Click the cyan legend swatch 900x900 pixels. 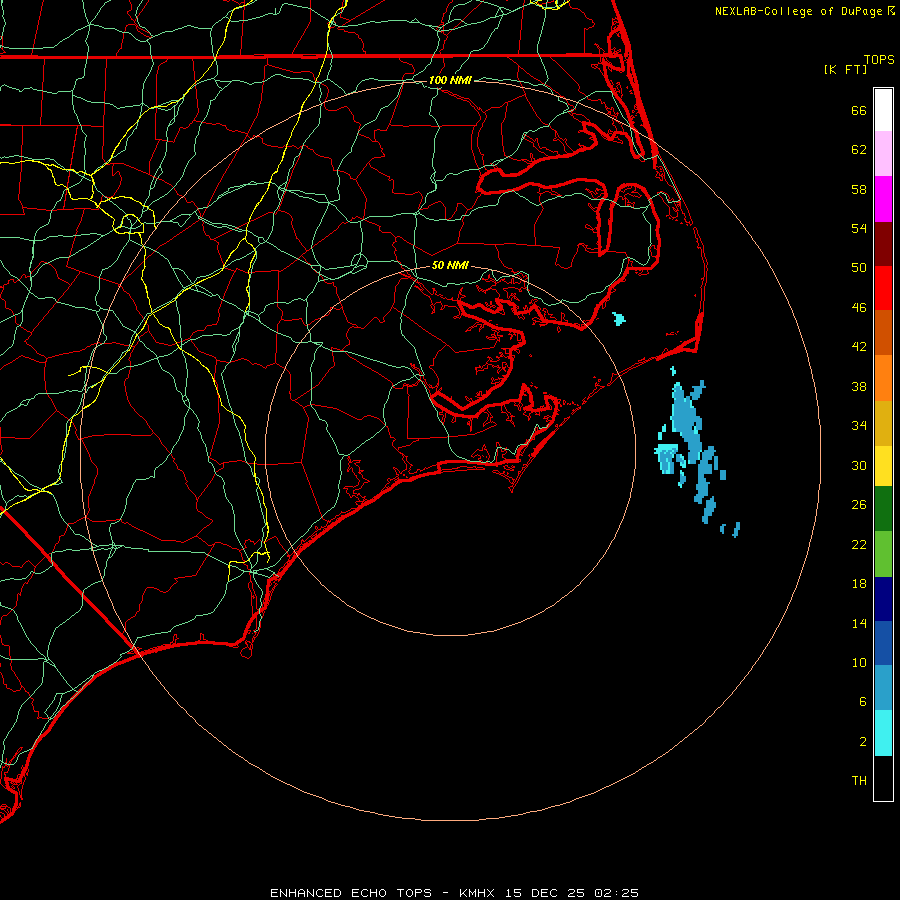(x=883, y=733)
